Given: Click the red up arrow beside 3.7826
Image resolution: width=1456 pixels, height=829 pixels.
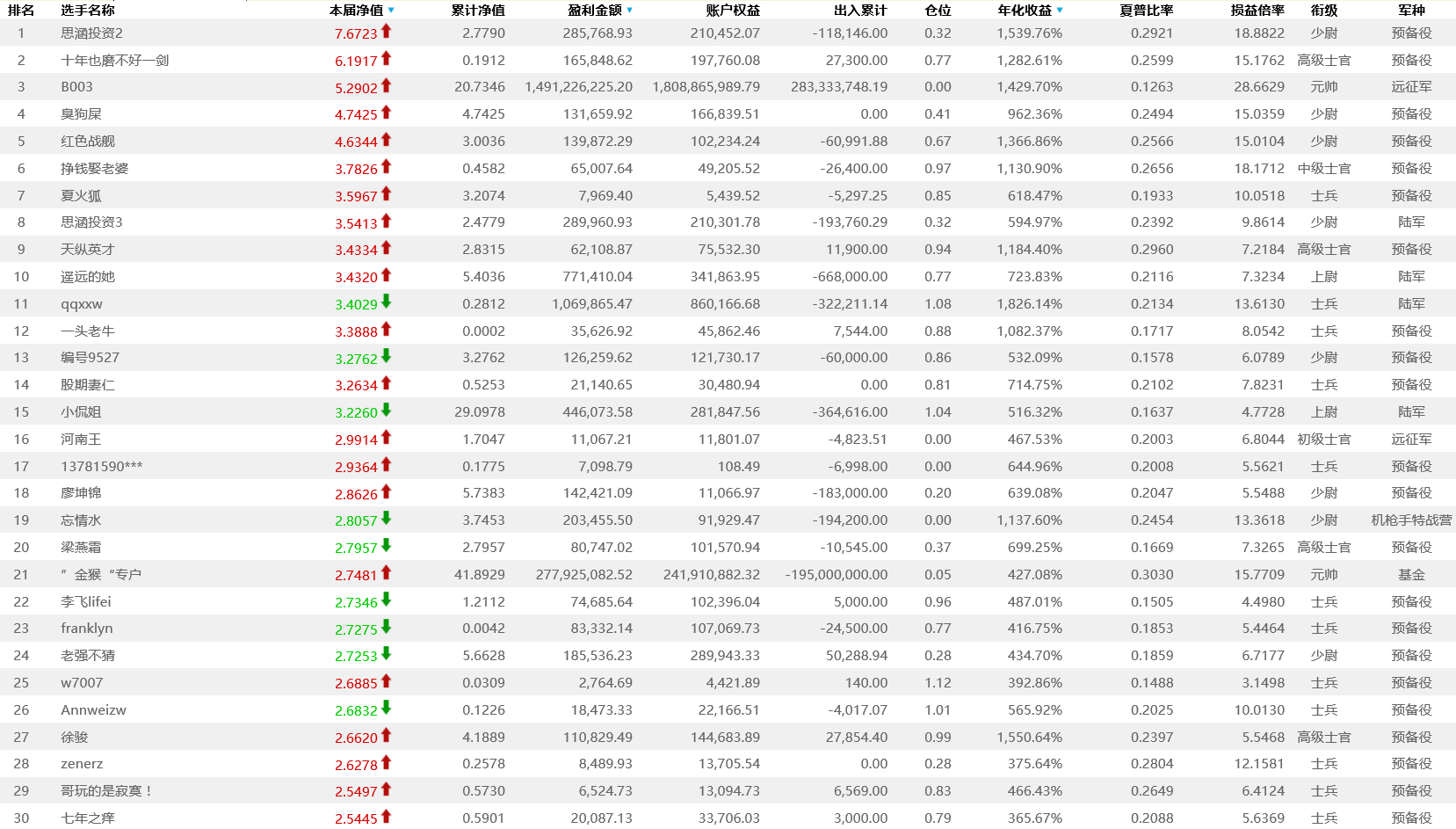Looking at the screenshot, I should 386,167.
